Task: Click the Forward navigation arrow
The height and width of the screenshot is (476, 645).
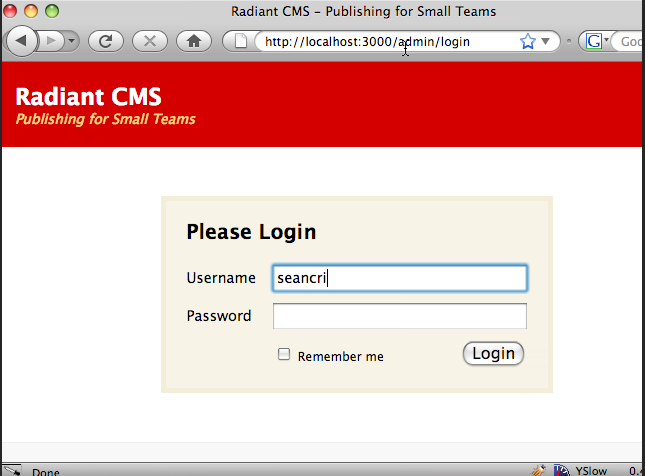Action: coord(52,41)
